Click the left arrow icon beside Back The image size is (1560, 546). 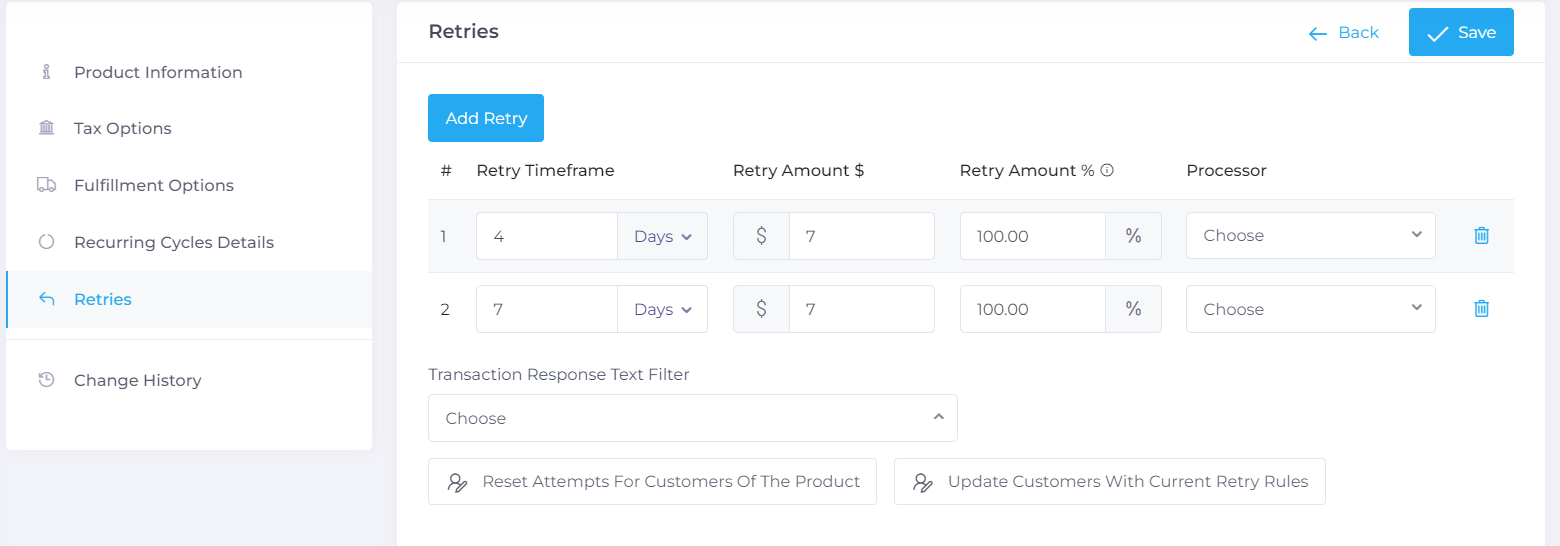1318,34
